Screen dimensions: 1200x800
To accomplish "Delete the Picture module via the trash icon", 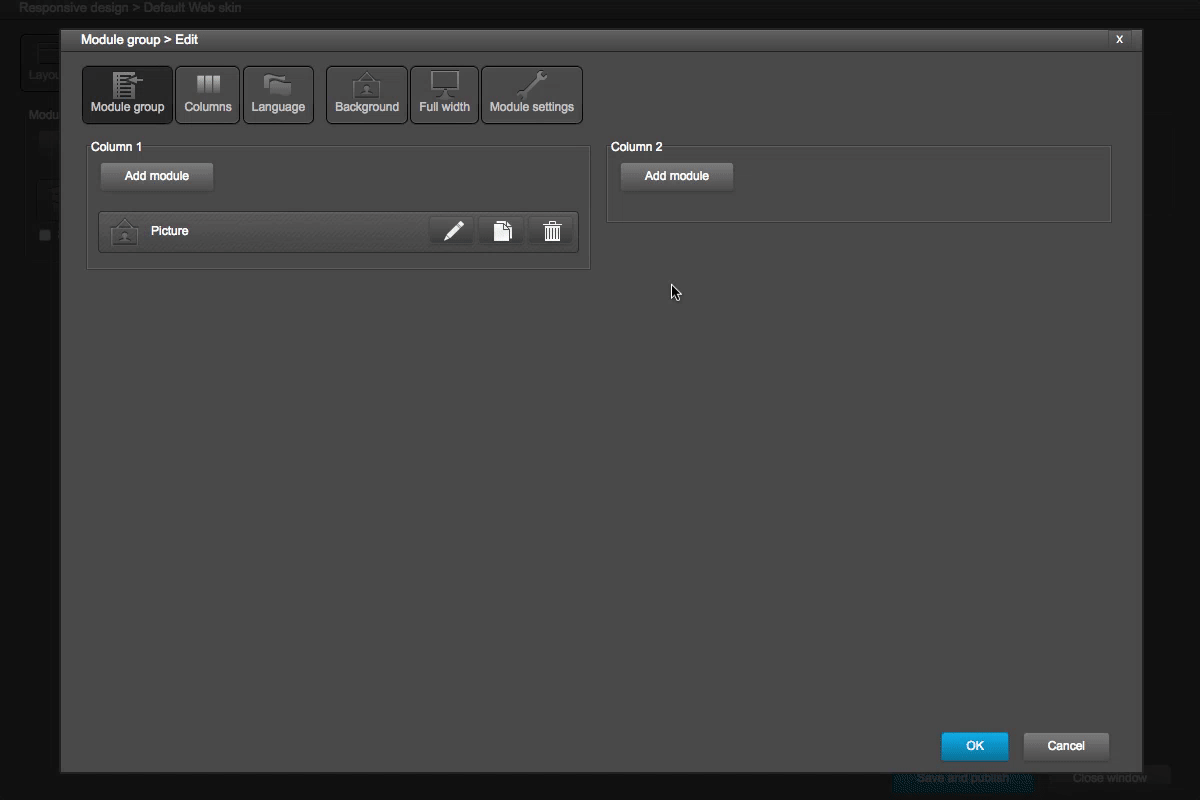I will 551,230.
